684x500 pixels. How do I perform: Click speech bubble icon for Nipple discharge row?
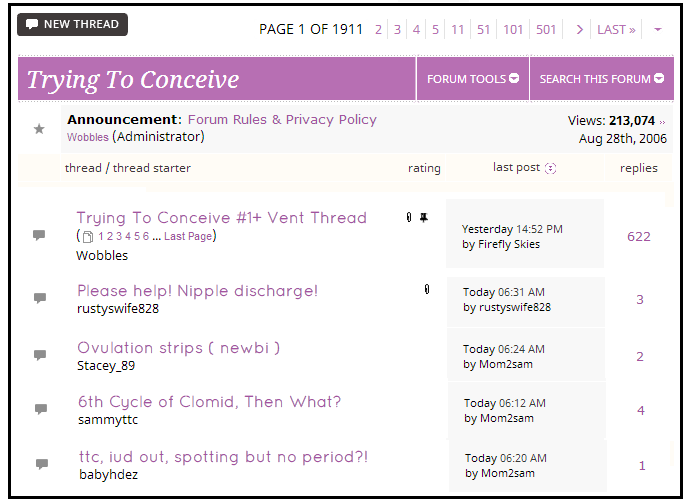(40, 298)
